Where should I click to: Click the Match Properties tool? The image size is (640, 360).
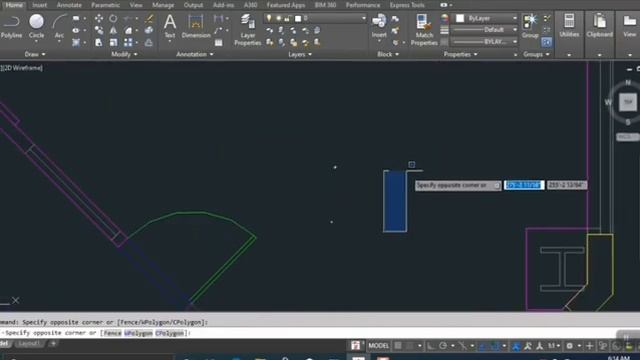(x=424, y=29)
